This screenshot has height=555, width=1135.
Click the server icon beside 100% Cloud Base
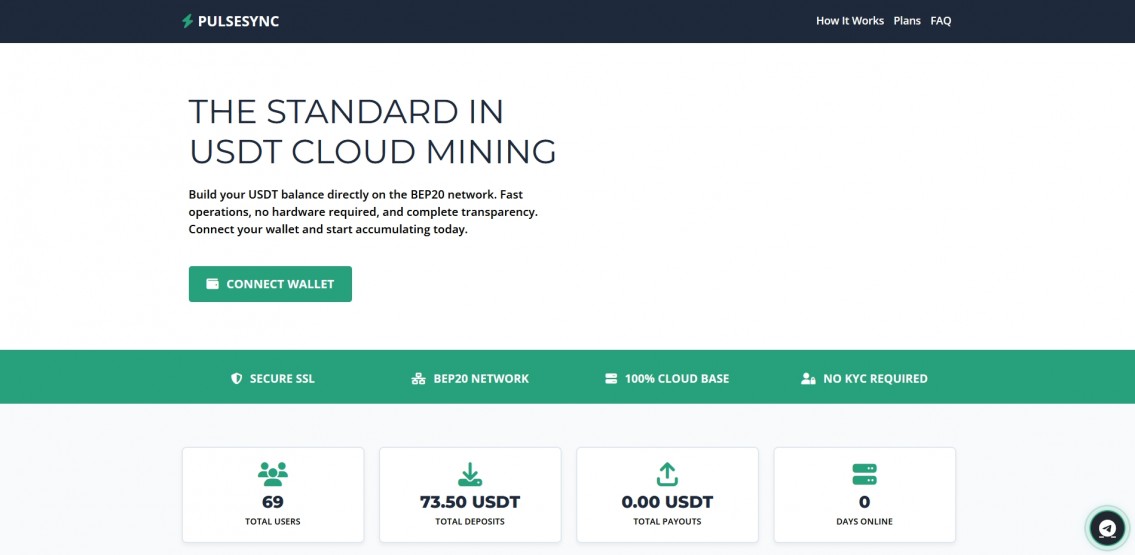(x=611, y=379)
